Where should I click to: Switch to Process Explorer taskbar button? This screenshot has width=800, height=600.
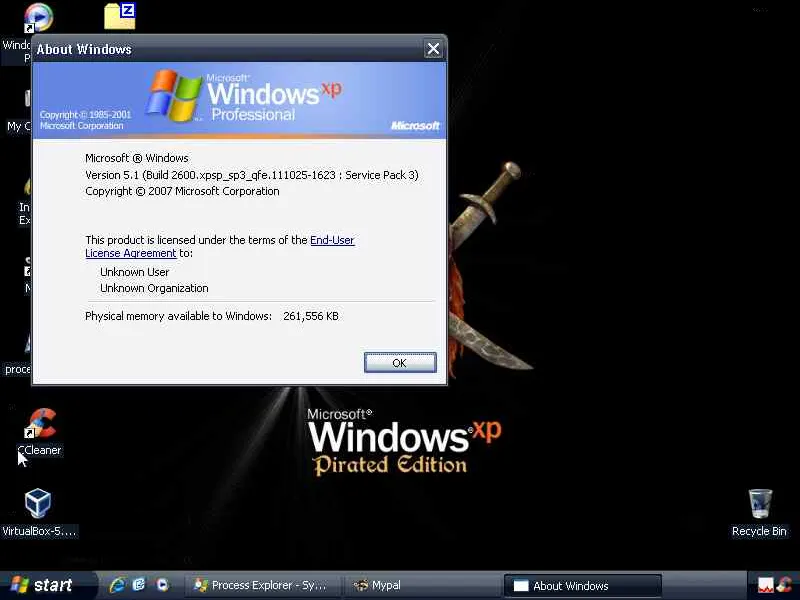261,585
